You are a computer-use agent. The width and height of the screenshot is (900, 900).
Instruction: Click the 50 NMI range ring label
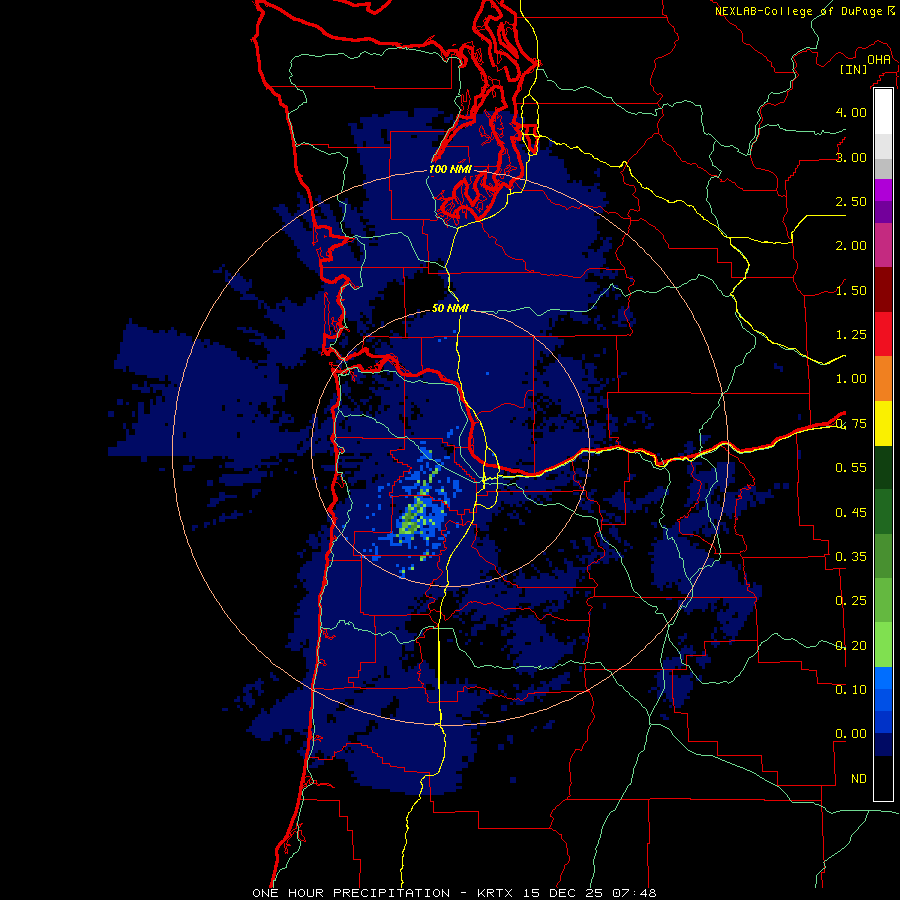[450, 308]
